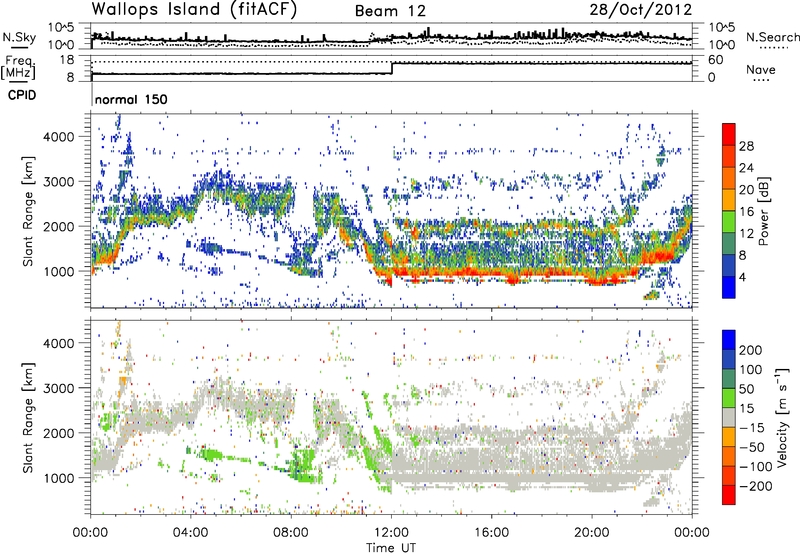This screenshot has height=554, width=800.
Task: Click the "-15" label on the Velocity color bar
Action: click(752, 428)
